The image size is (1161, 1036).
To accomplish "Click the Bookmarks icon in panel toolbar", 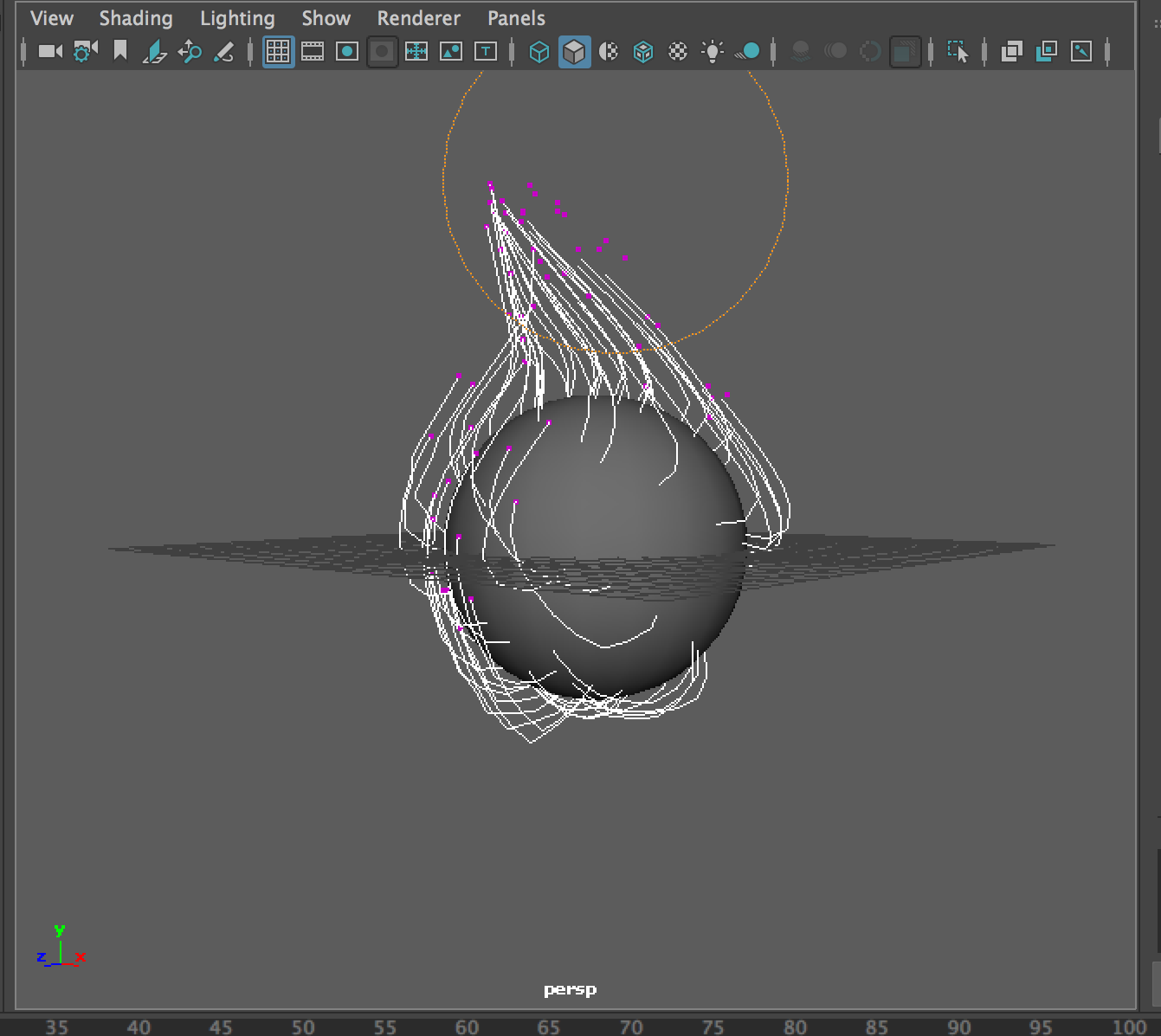I will click(x=120, y=52).
